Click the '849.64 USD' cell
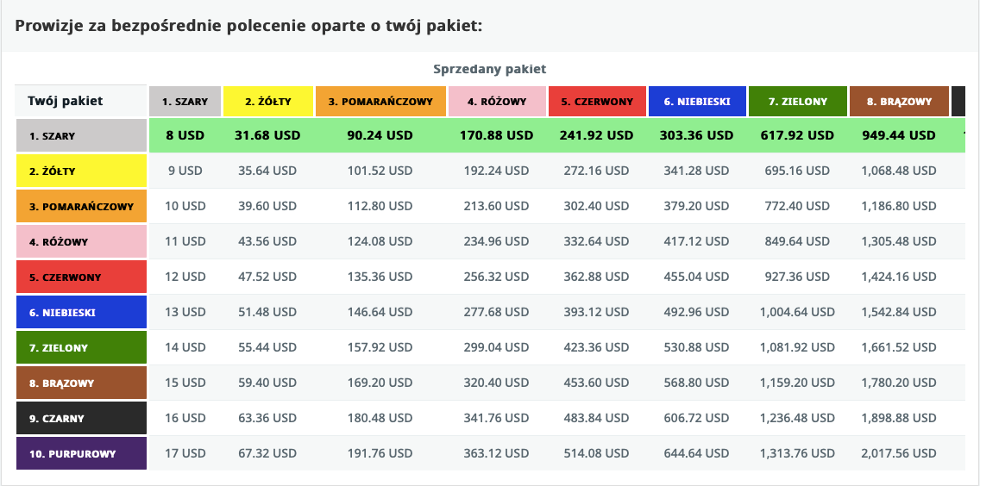The image size is (981, 487). (x=798, y=241)
